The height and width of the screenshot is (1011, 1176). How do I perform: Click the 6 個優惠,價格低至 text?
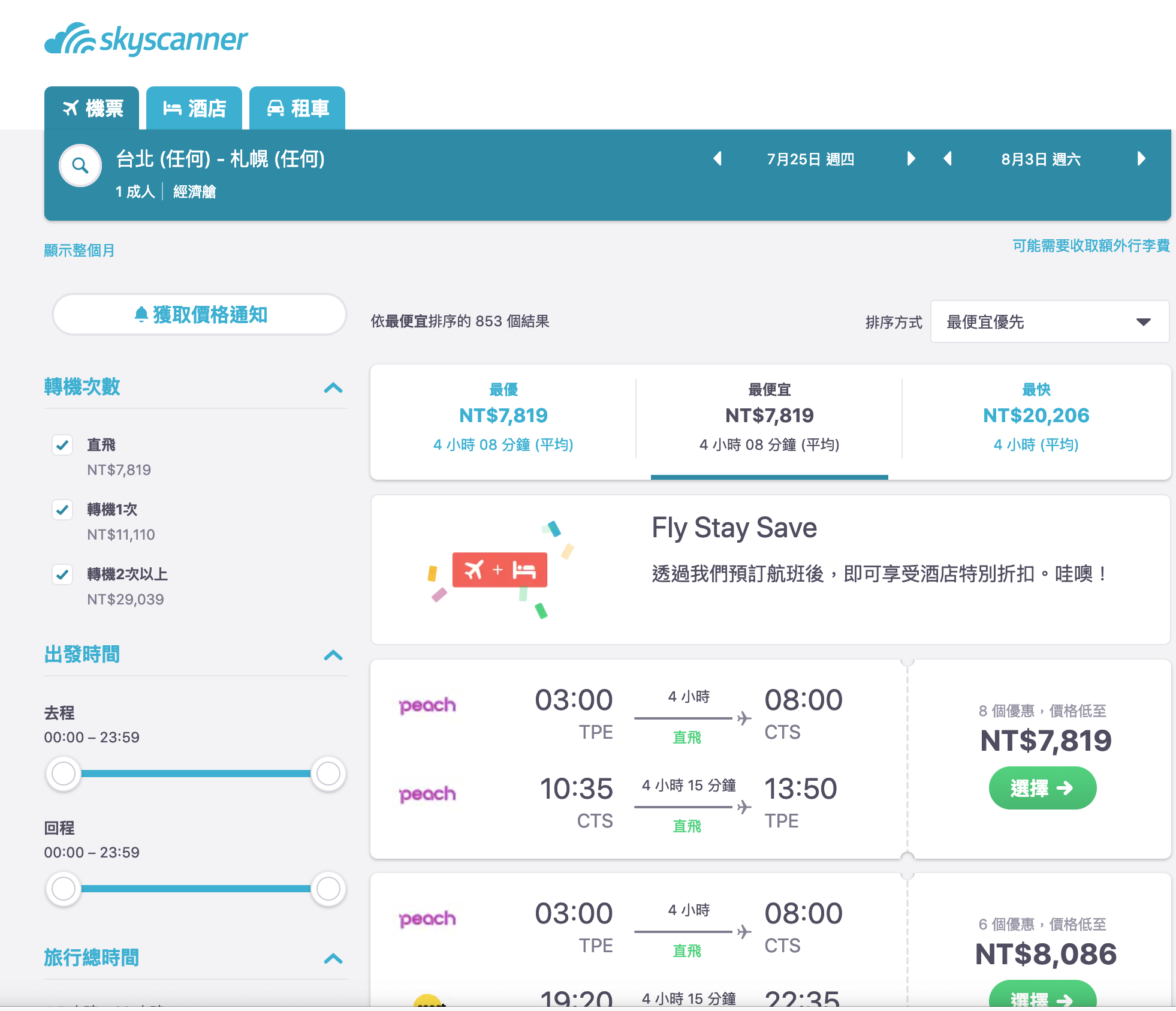1042,924
